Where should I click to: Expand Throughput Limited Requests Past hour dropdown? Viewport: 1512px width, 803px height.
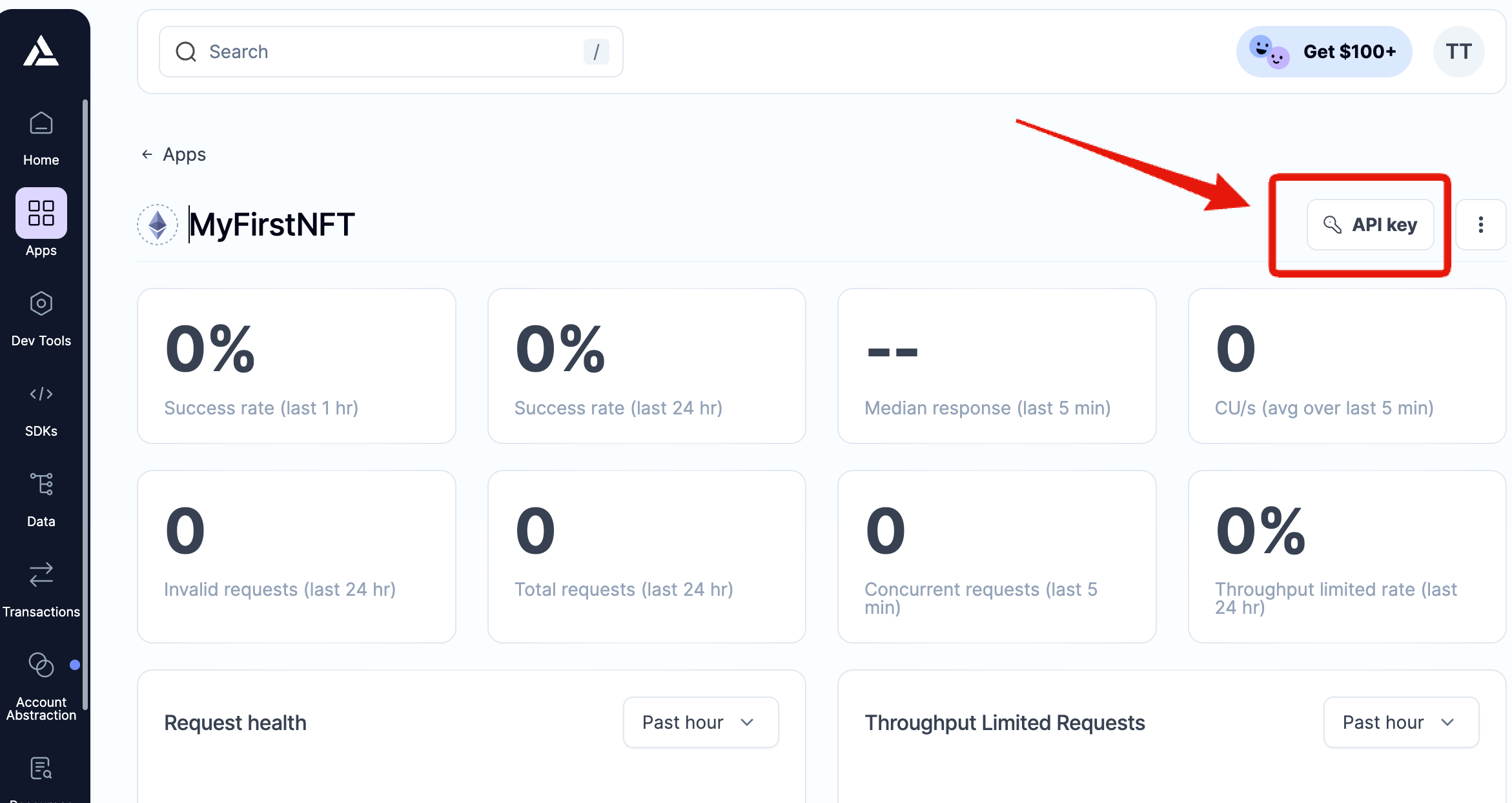pos(1400,722)
